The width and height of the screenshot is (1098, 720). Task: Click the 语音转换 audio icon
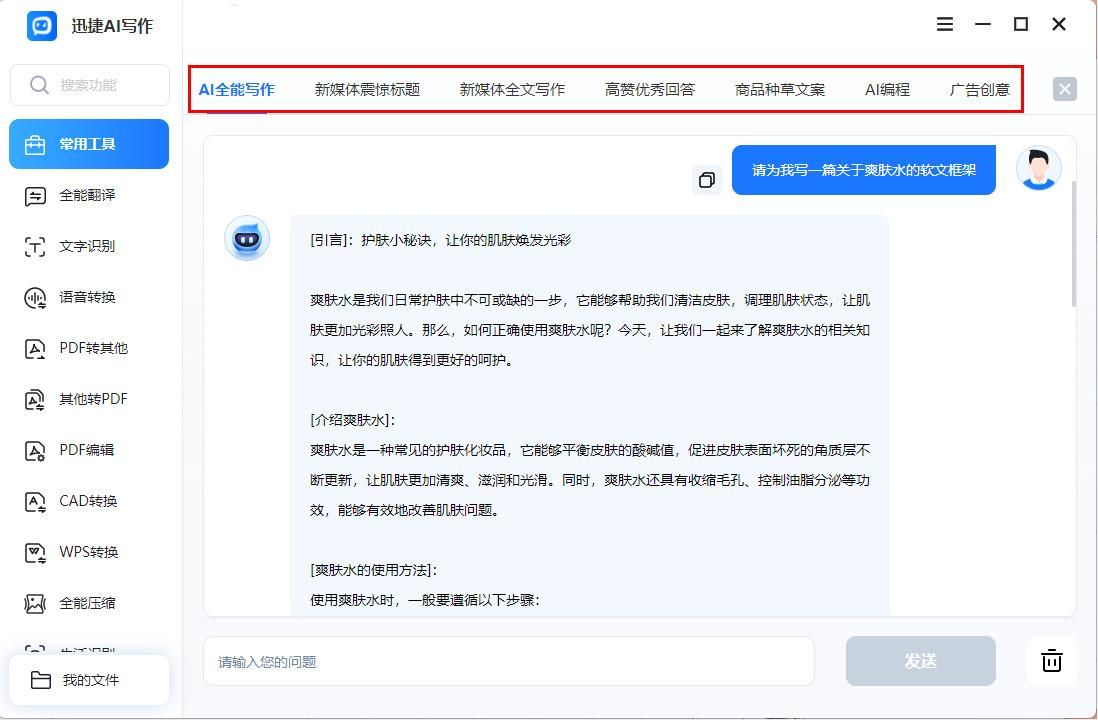(x=35, y=298)
